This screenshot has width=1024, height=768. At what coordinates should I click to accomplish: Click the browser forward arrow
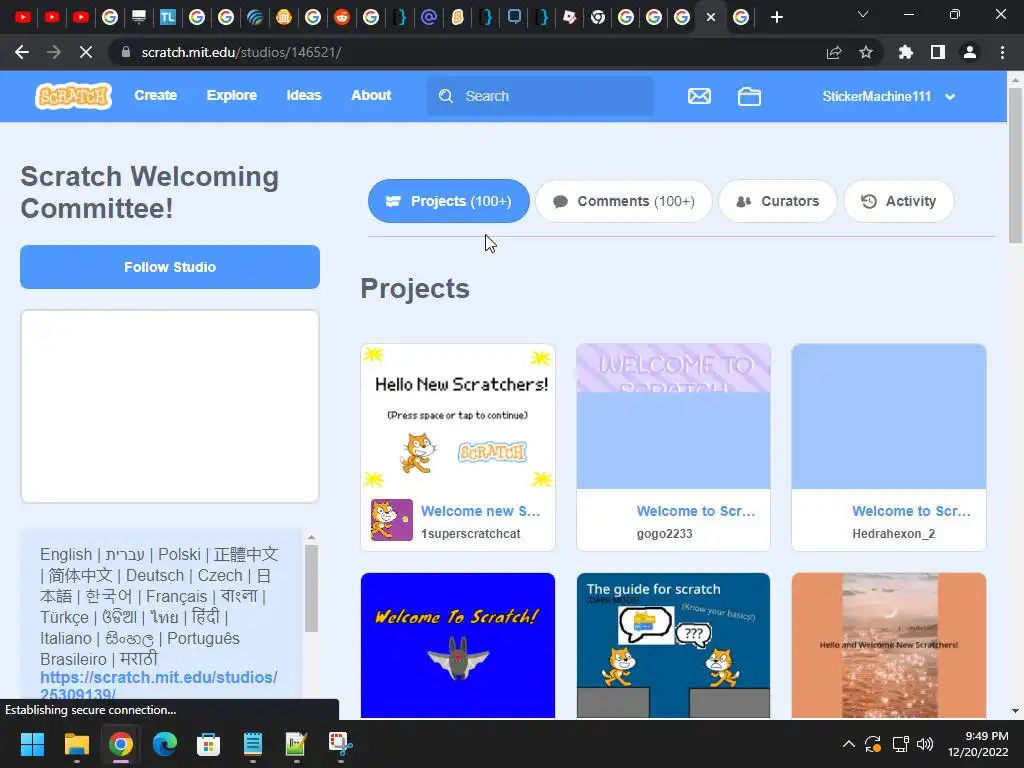(x=54, y=52)
